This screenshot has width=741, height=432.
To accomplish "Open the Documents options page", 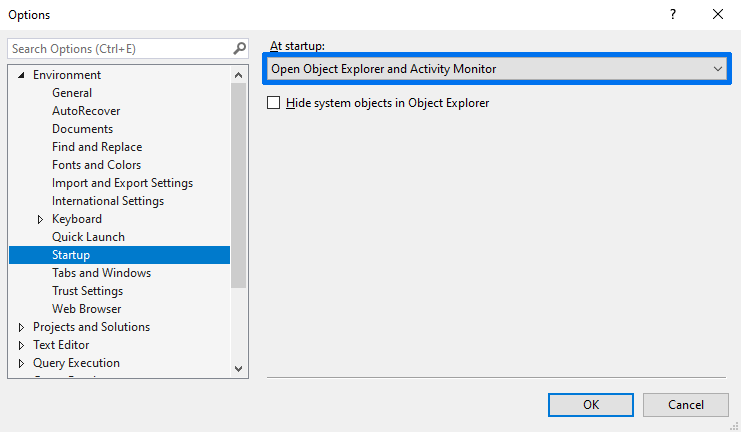I will (x=82, y=129).
